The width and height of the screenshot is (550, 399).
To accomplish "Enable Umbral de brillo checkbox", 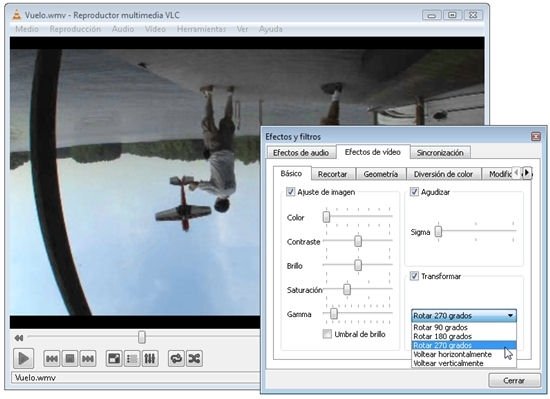I will tap(327, 334).
